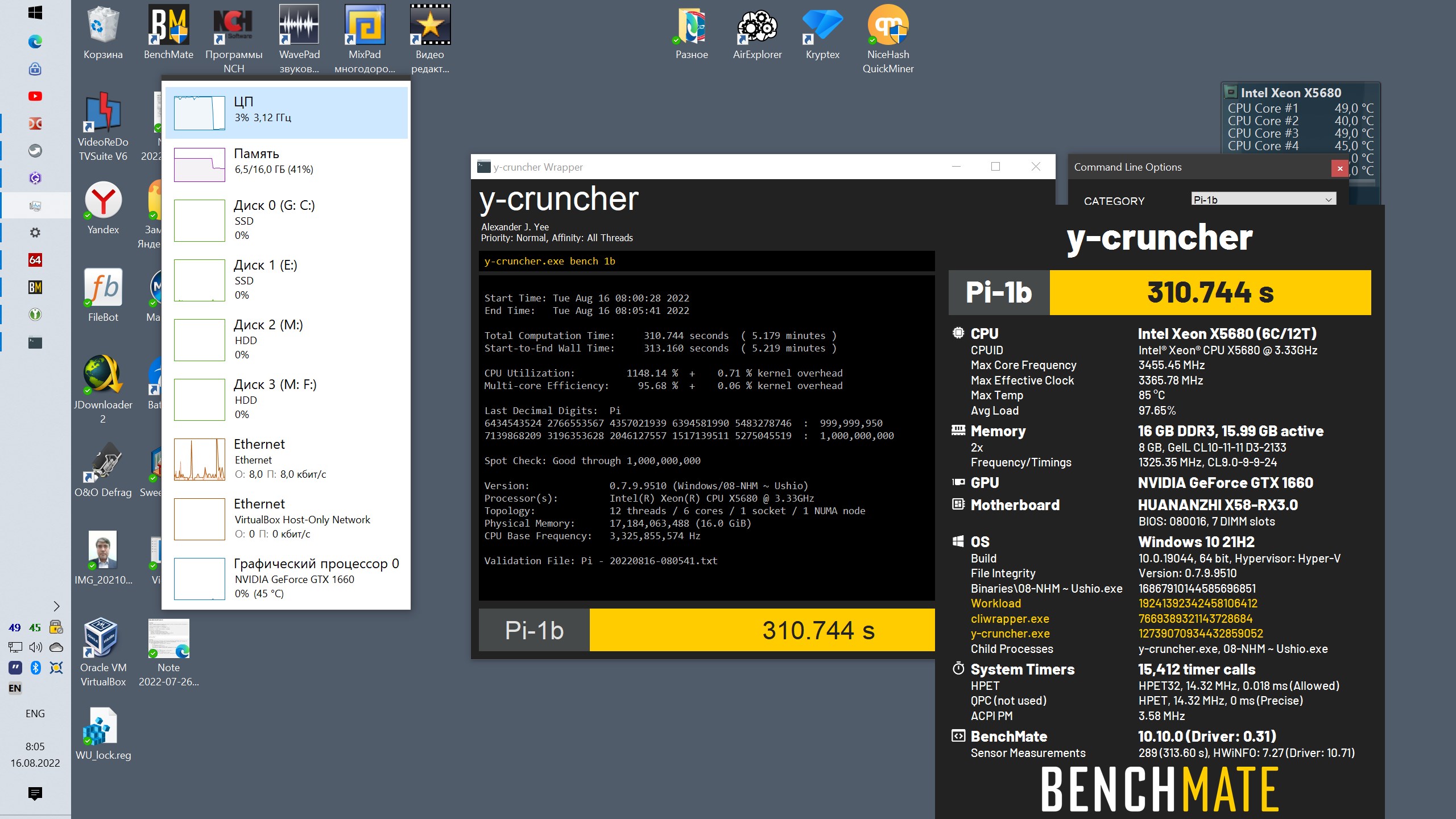Open O&O Defrag desktop shortcut
Image resolution: width=1456 pixels, height=819 pixels.
tap(103, 470)
